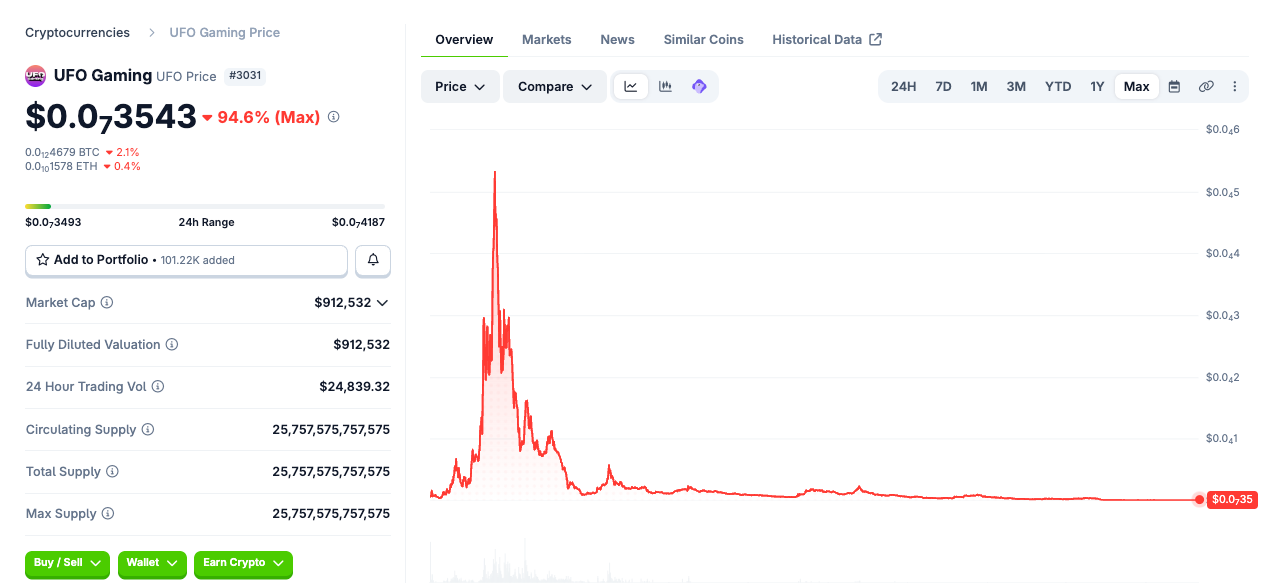Click Add to Portfolio button

186,260
